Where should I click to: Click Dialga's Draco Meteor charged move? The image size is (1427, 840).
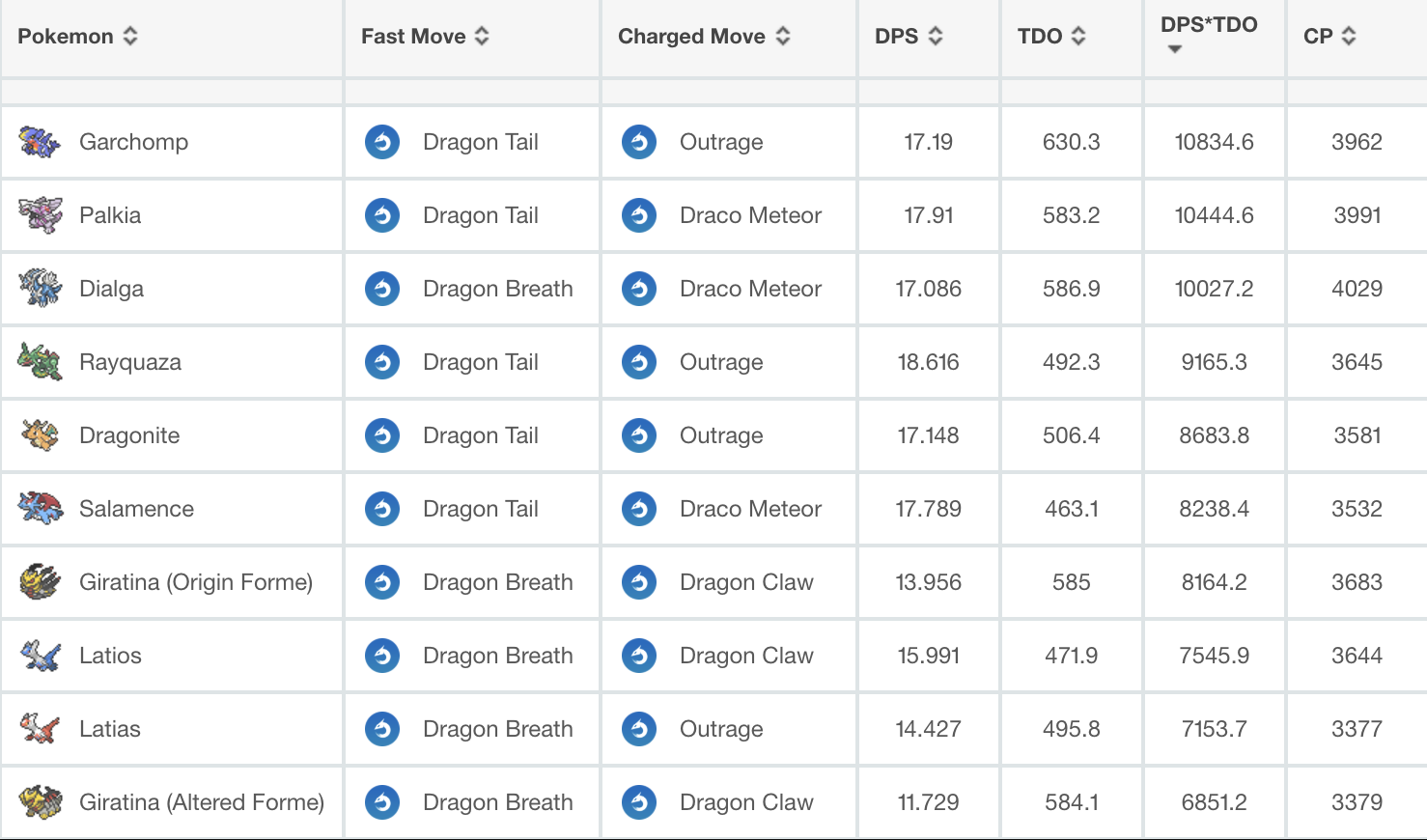tap(750, 289)
